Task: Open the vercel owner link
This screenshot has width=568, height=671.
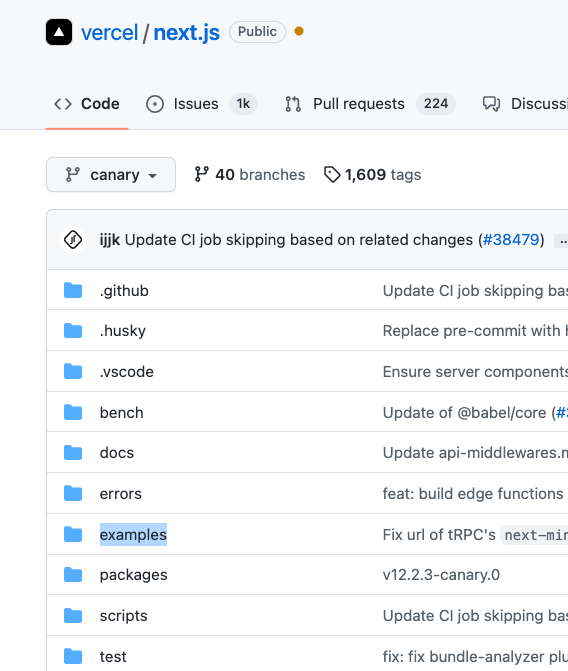Action: pos(110,33)
